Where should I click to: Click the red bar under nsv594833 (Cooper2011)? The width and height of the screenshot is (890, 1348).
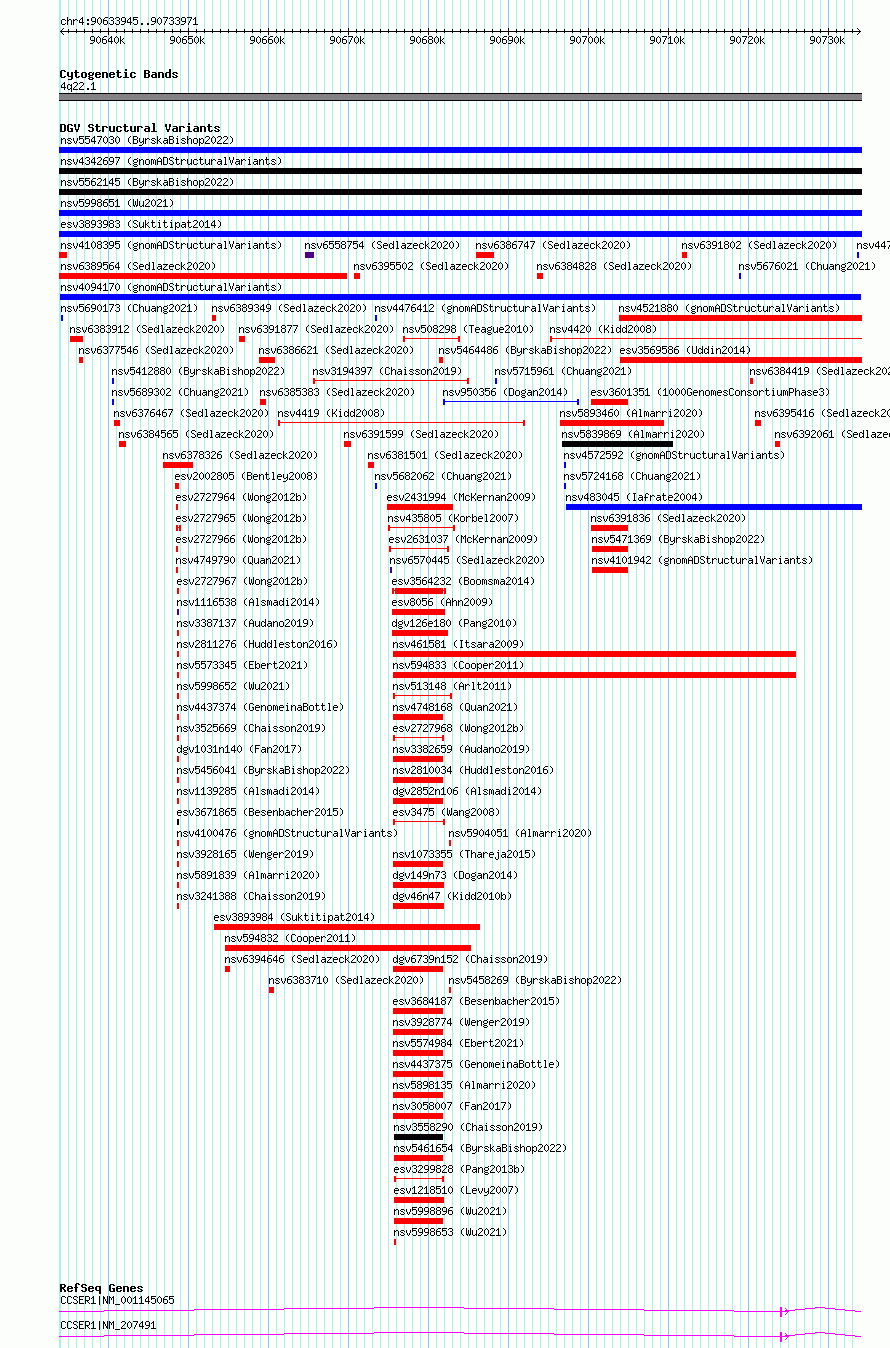pyautogui.click(x=594, y=675)
